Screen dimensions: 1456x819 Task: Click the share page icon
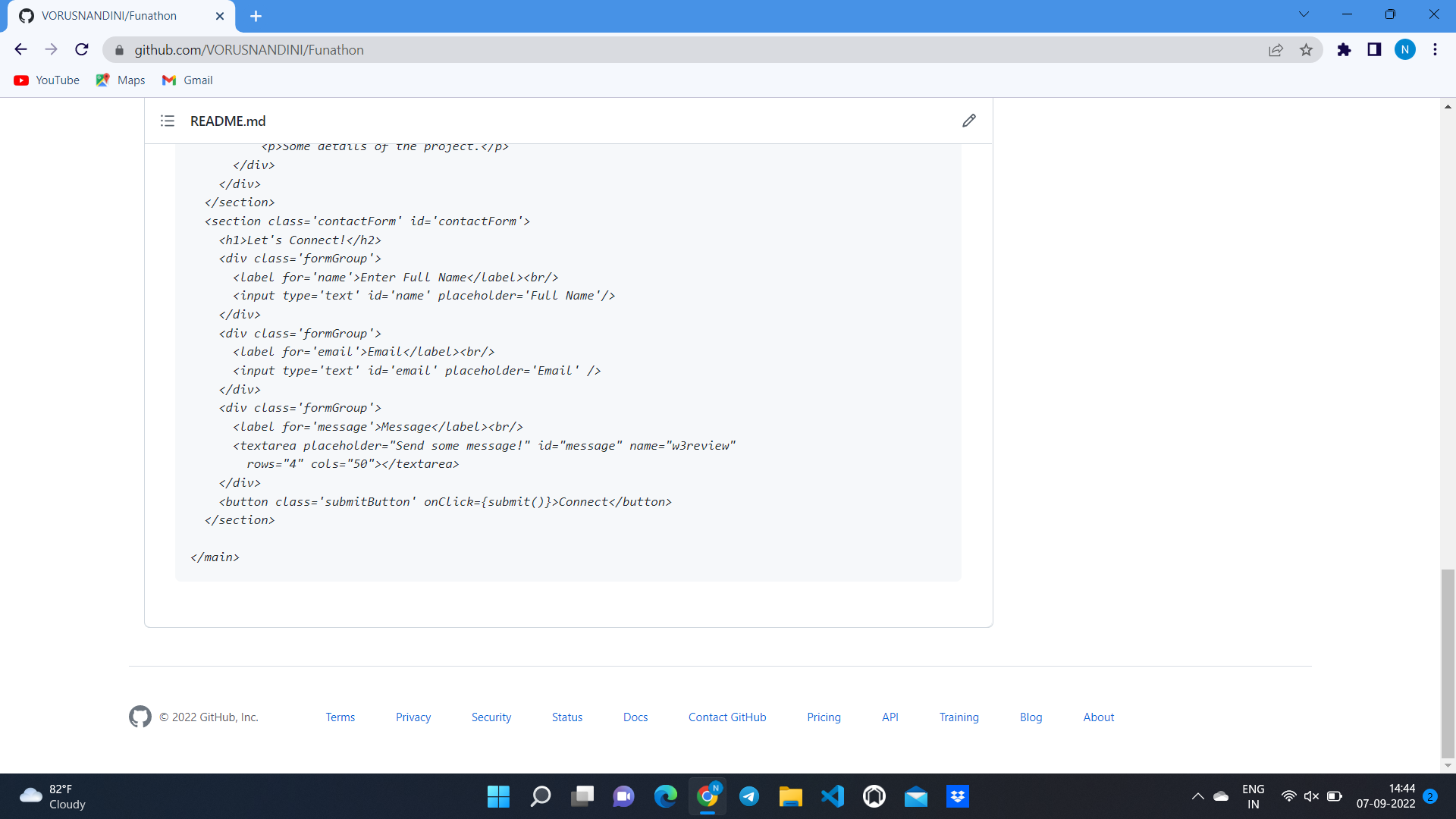pyautogui.click(x=1276, y=50)
